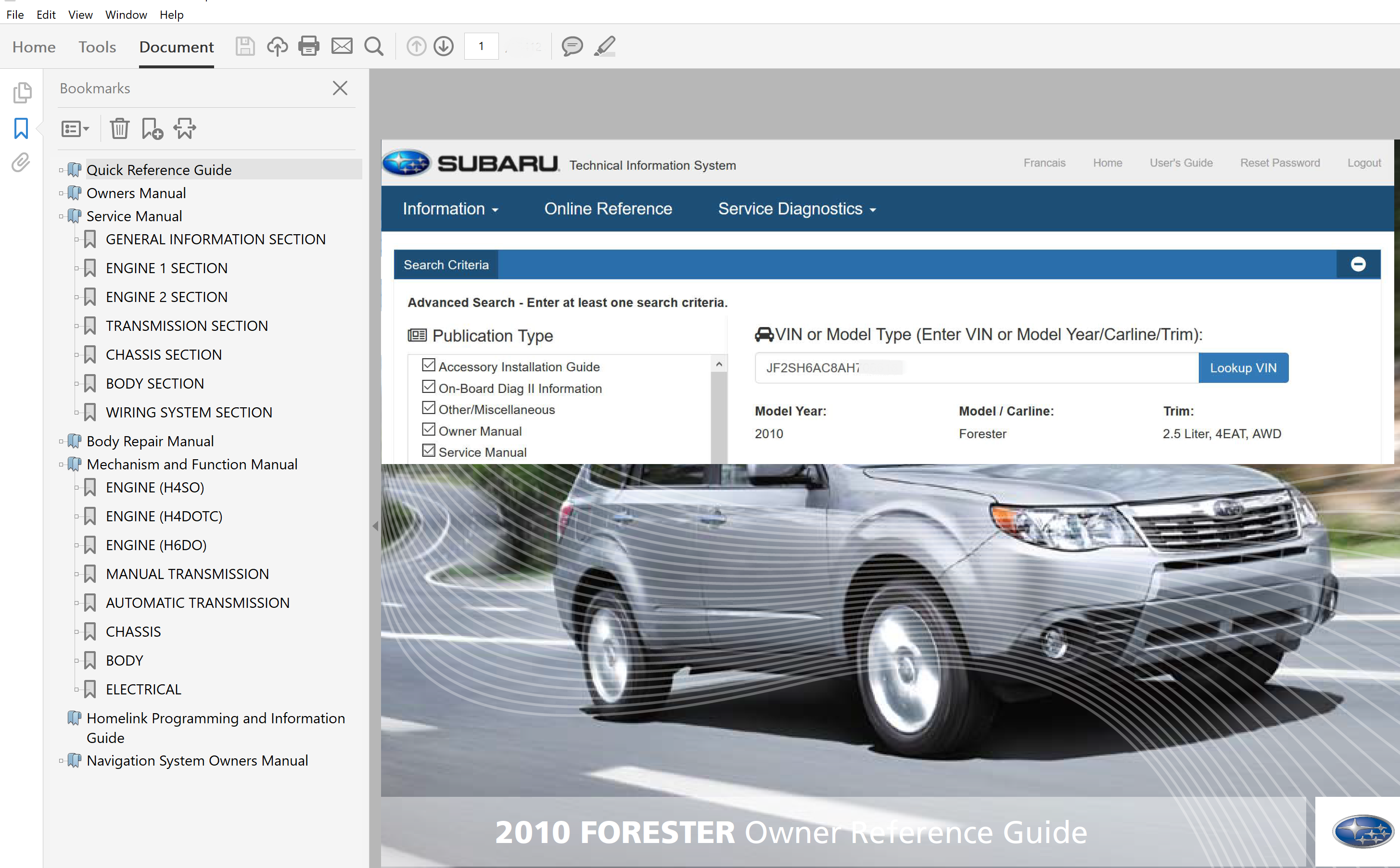Delete the selected bookmark with the trash icon
This screenshot has width=1400, height=868.
coord(119,128)
